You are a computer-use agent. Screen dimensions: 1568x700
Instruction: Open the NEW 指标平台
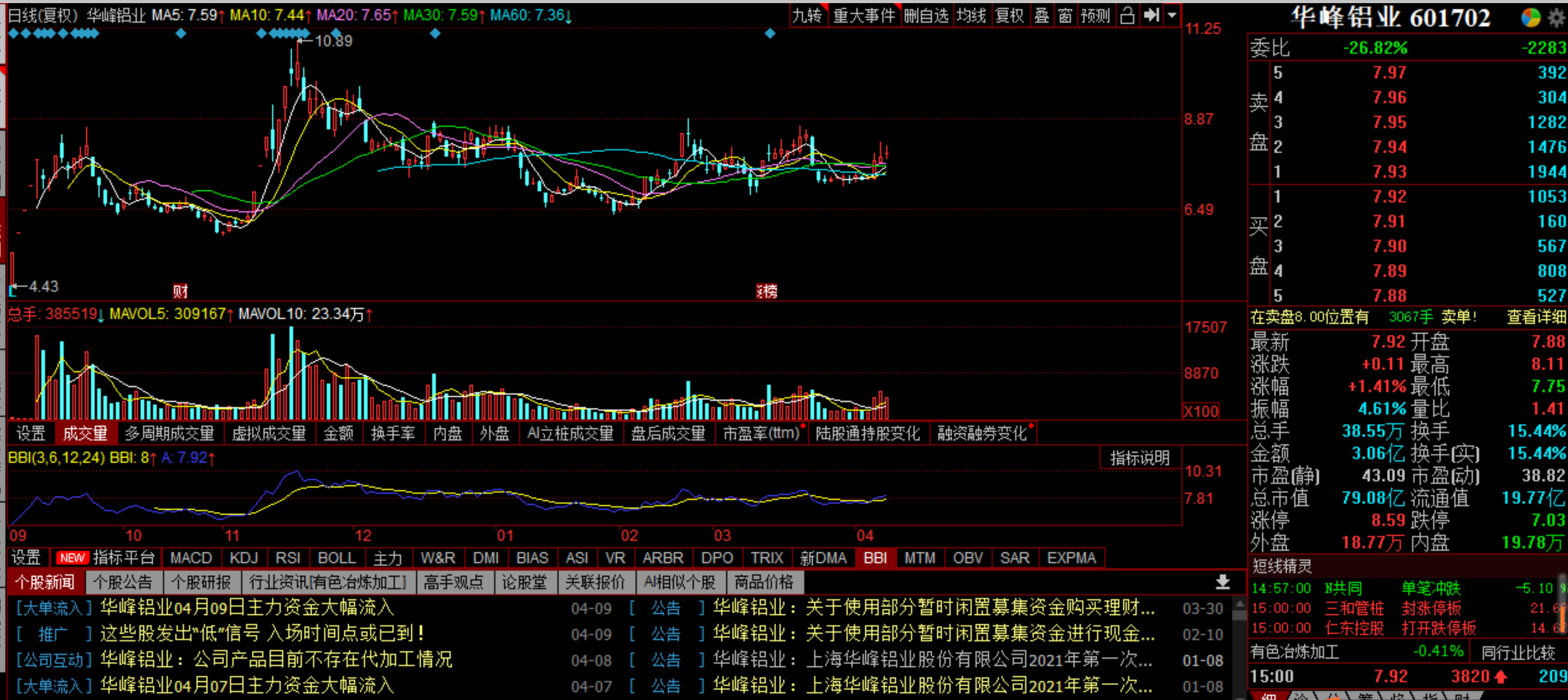coord(106,558)
